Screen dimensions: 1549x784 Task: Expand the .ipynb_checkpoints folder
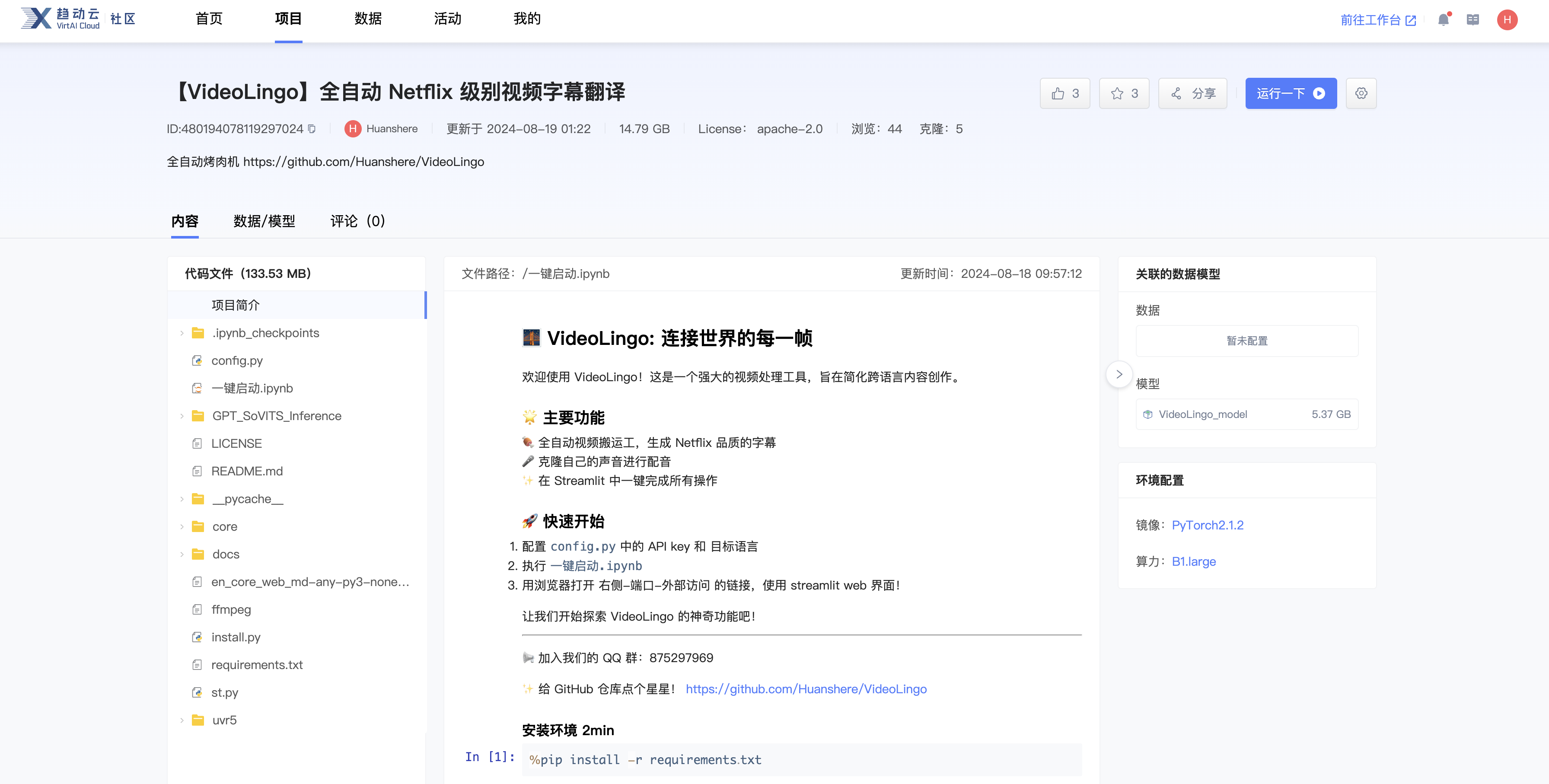point(182,333)
